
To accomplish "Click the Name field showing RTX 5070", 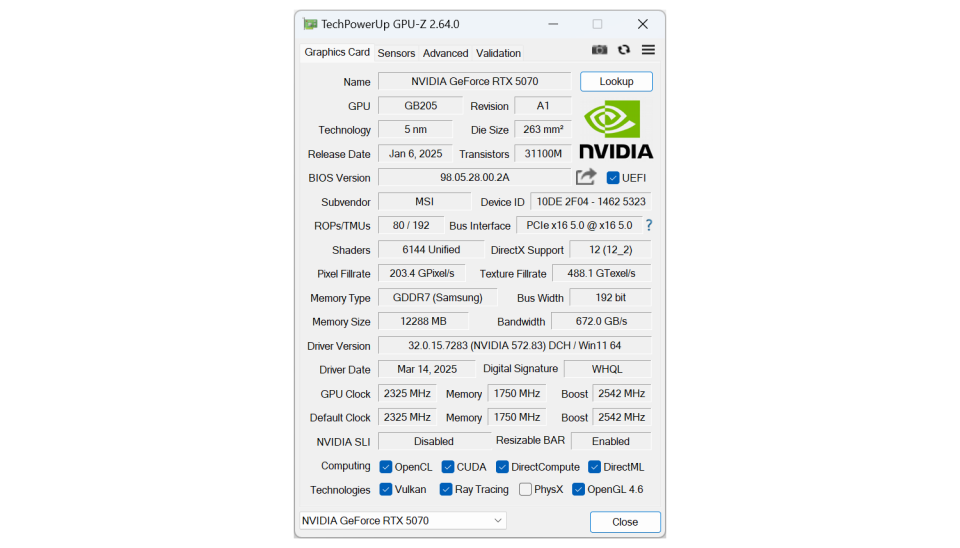I will pos(474,81).
